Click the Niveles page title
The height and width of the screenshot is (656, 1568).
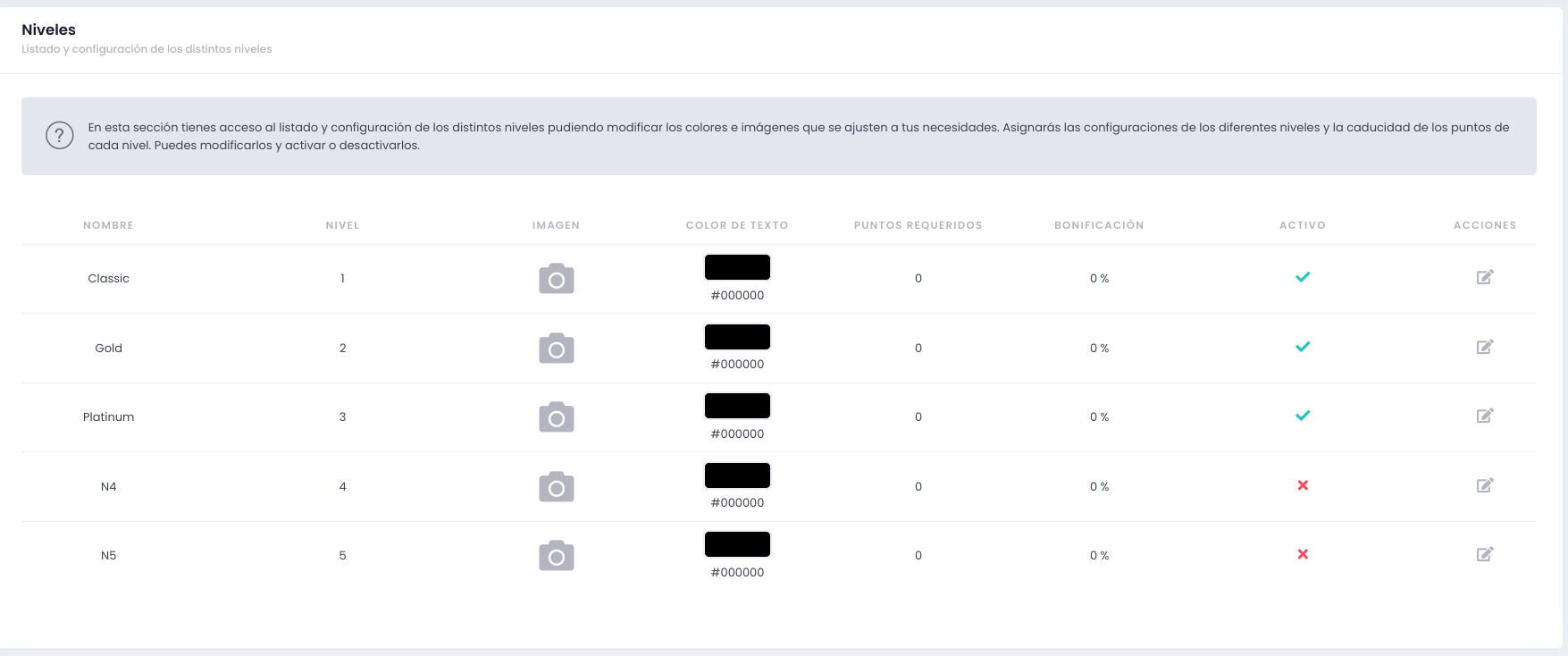click(48, 29)
